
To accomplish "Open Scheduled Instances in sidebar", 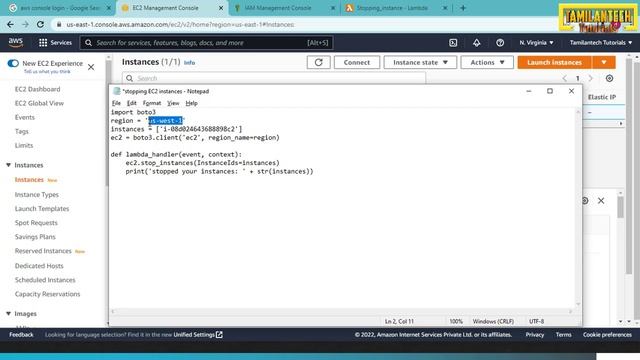I will (45, 280).
